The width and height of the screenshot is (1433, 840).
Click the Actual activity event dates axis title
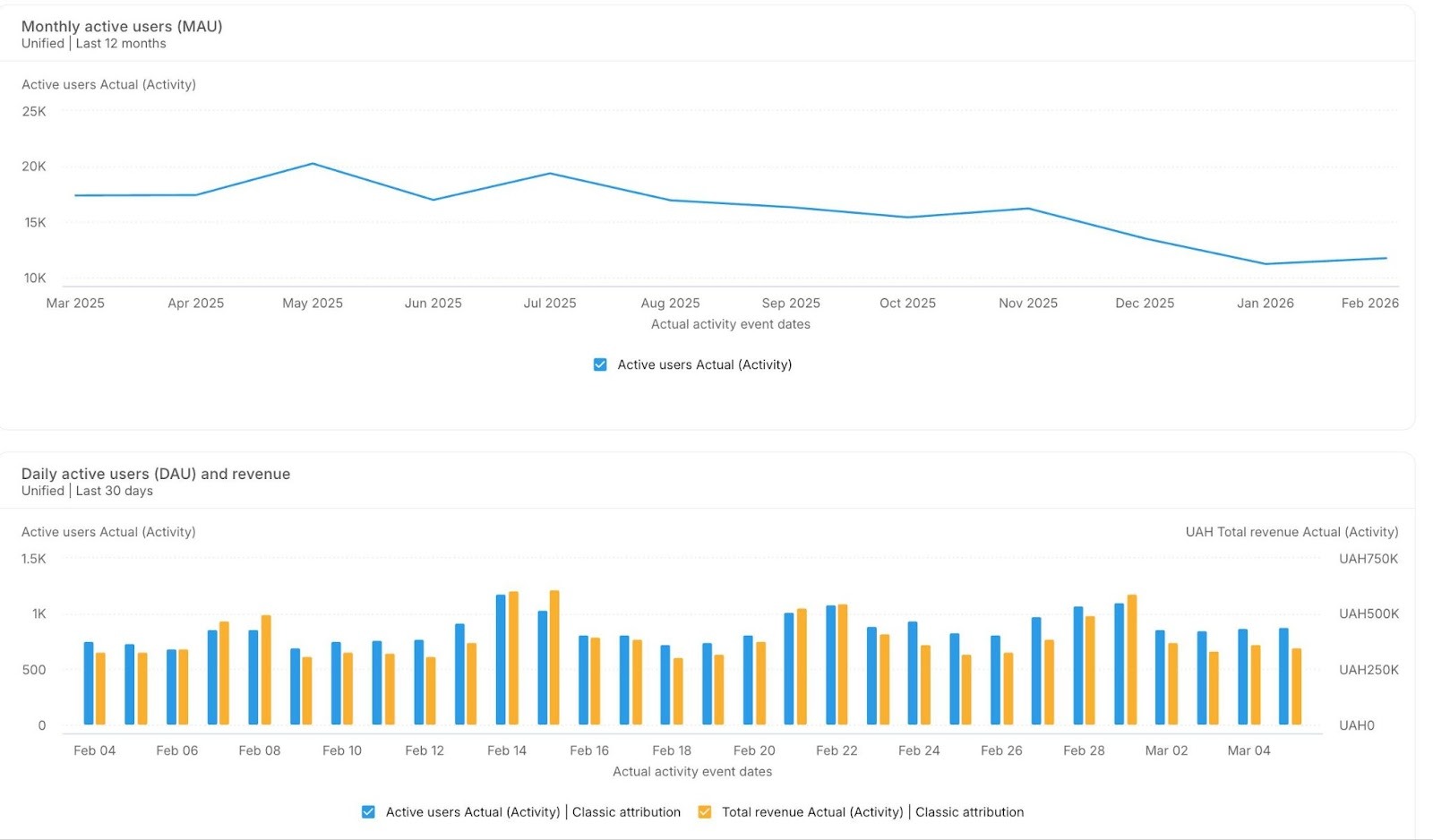pos(730,323)
